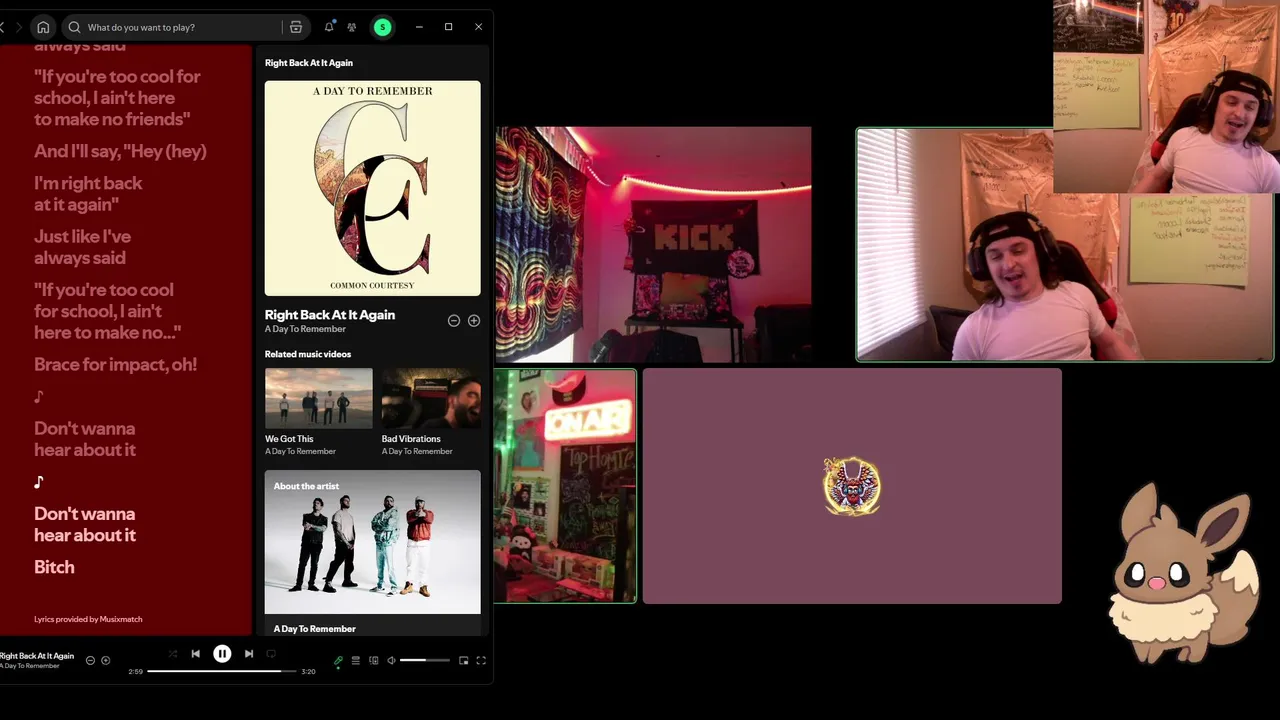This screenshot has height=720, width=1280.
Task: Open the 'About the artist' band photo card
Action: point(372,542)
